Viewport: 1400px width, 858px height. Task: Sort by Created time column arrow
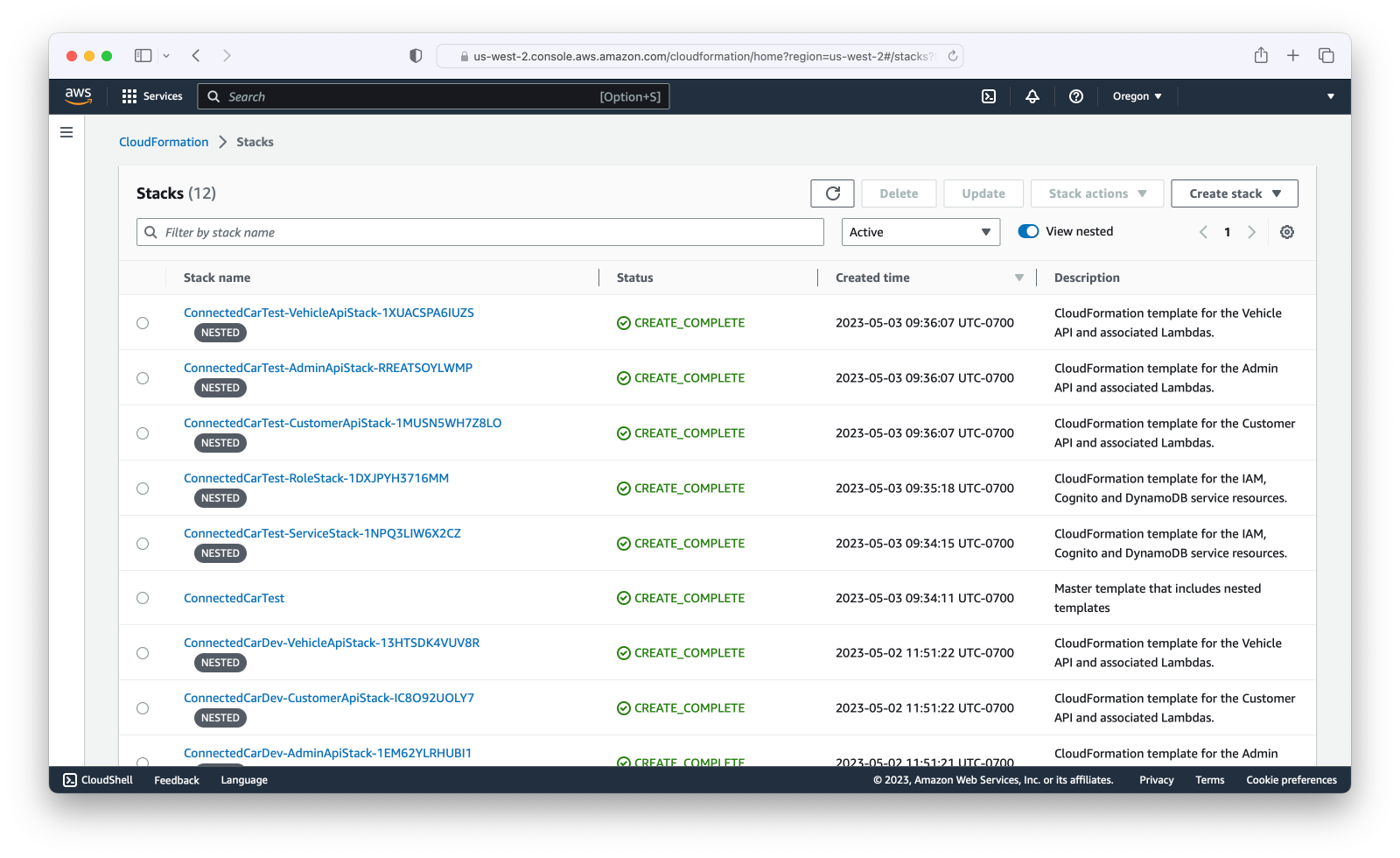1019,278
